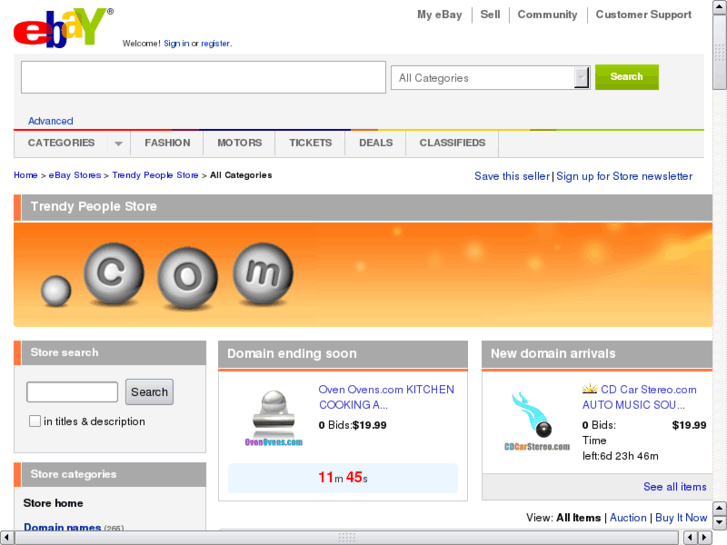The width and height of the screenshot is (727, 545).
Task: Click the horizontal scrollbar right arrow
Action: pyautogui.click(x=705, y=538)
